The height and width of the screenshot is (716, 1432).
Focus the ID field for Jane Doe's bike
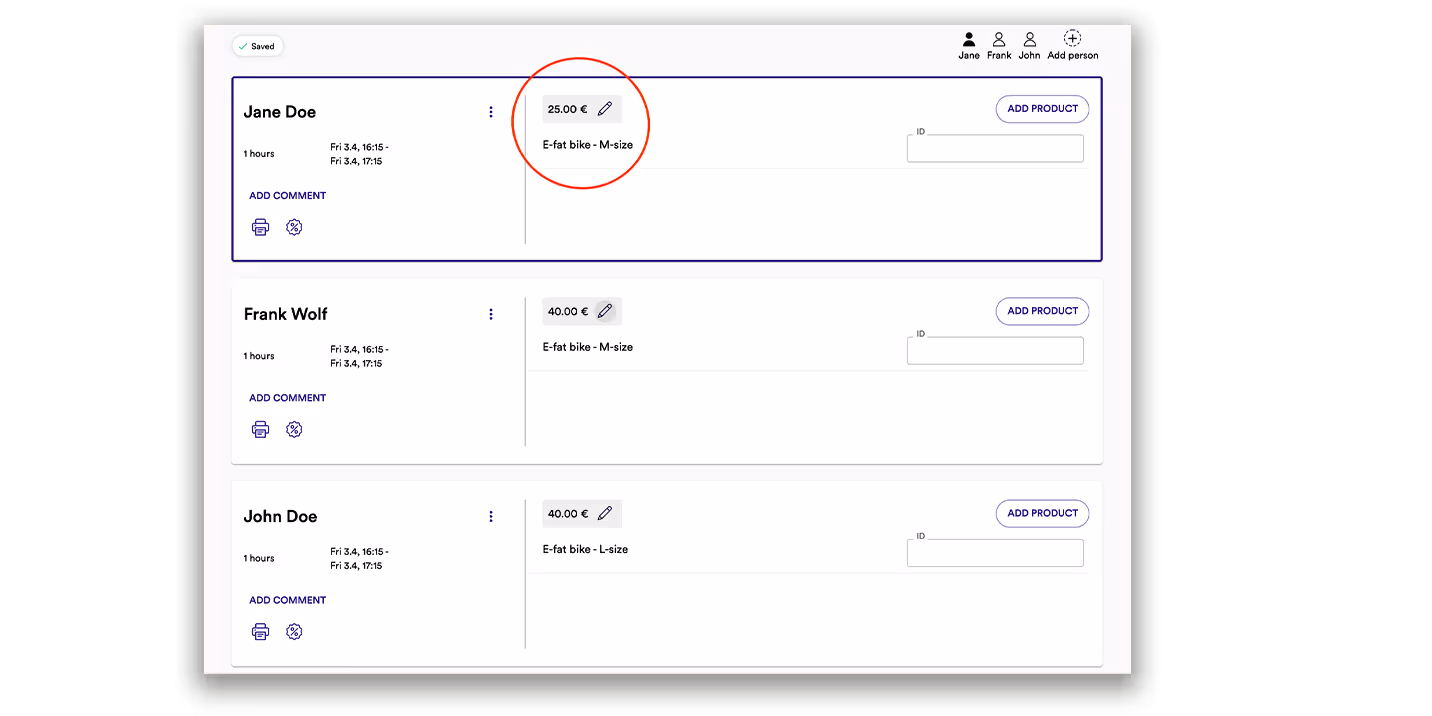pyautogui.click(x=995, y=148)
